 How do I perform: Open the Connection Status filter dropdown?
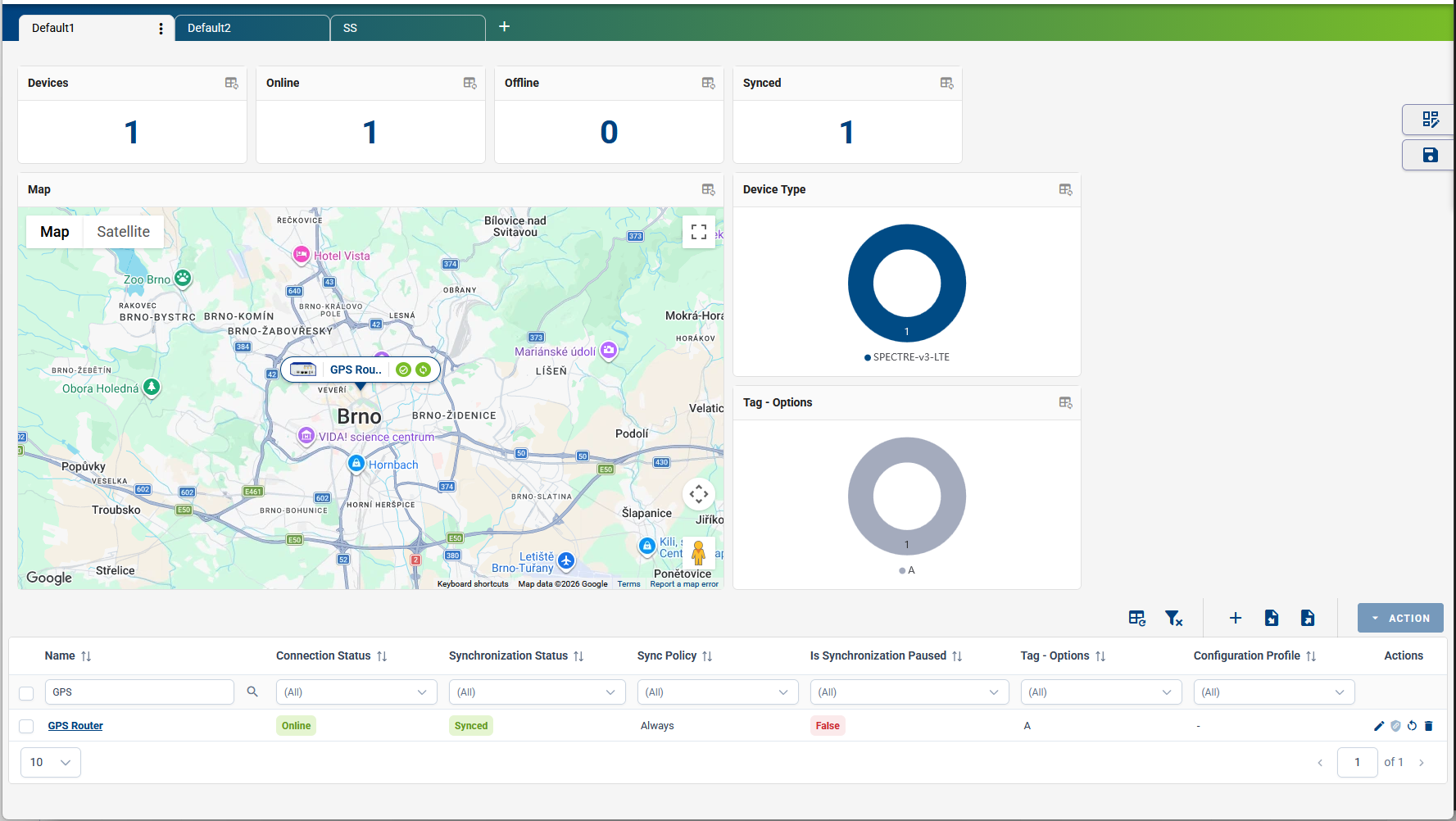(x=356, y=692)
